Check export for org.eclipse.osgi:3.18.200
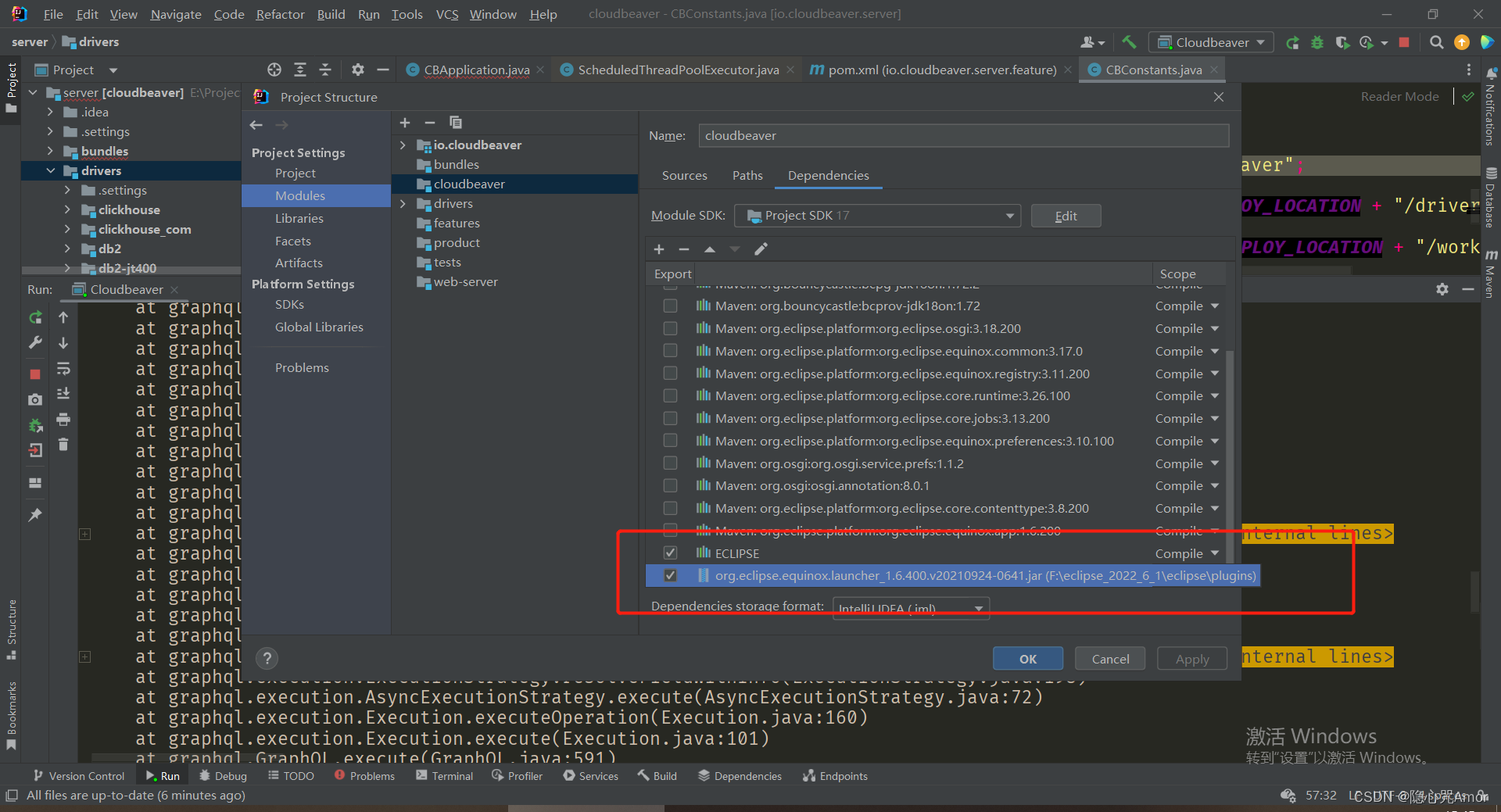The width and height of the screenshot is (1501, 812). pyautogui.click(x=670, y=329)
